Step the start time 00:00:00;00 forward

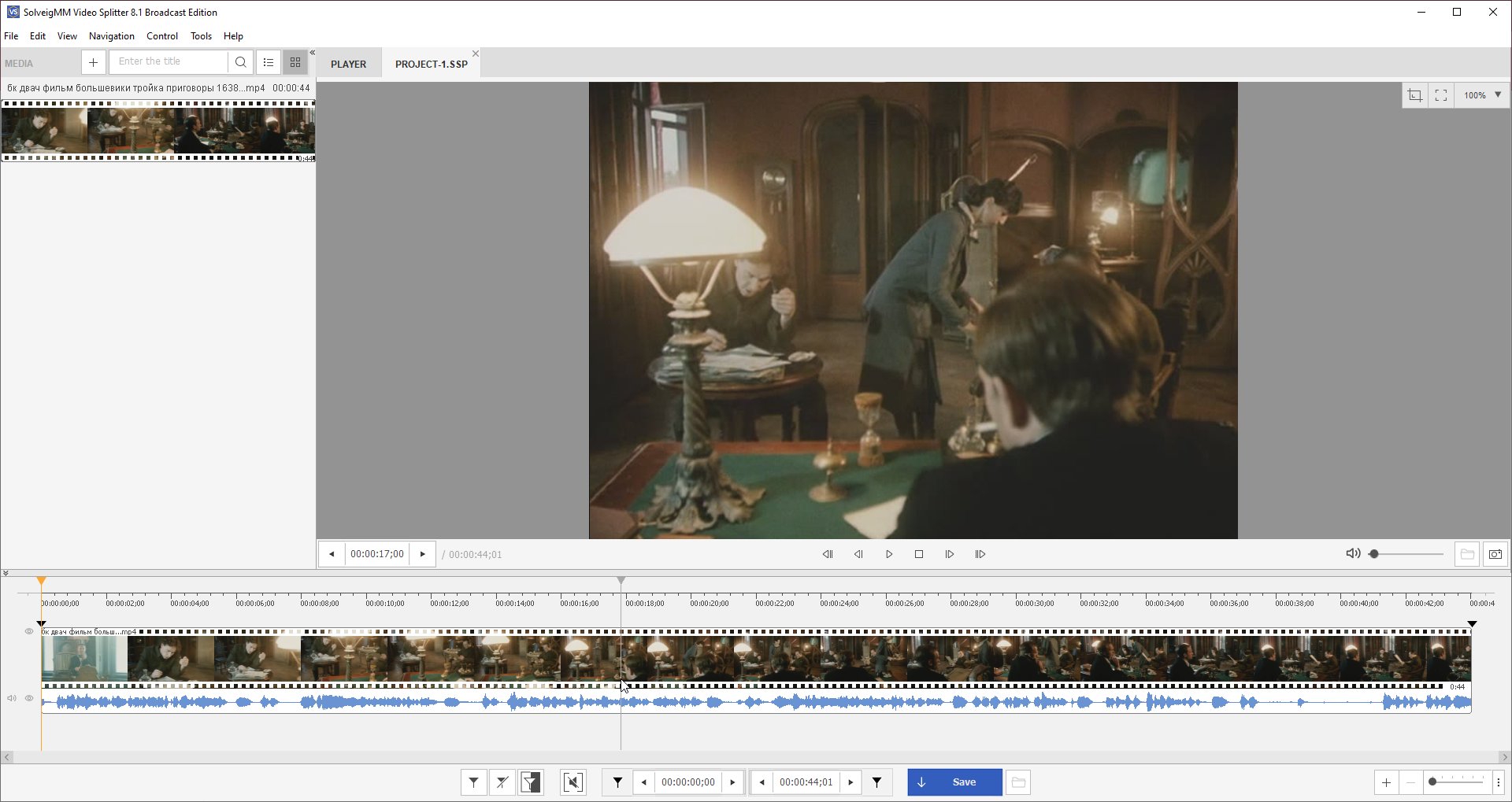732,782
